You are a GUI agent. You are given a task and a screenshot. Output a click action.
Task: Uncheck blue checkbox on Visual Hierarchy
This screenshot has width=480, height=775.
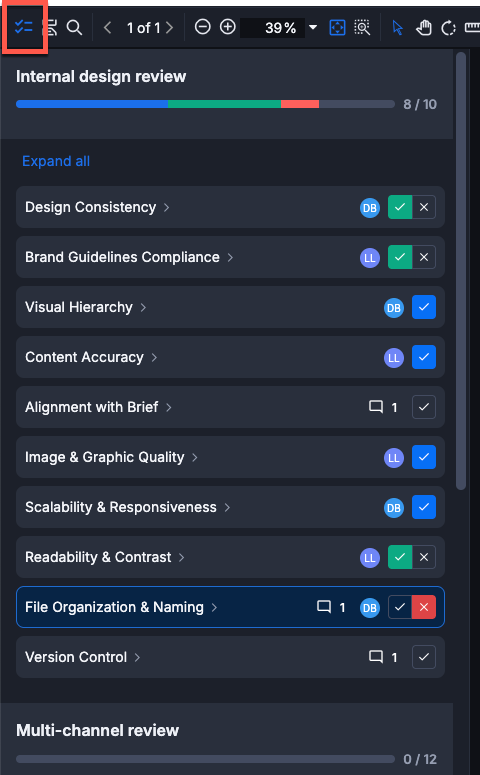pos(424,307)
